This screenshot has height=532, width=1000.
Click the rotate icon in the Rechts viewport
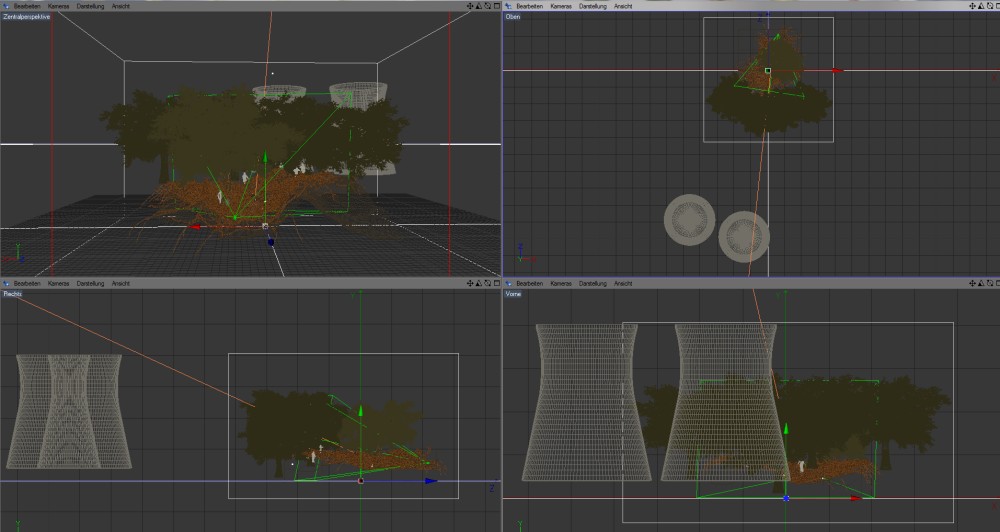tap(487, 285)
